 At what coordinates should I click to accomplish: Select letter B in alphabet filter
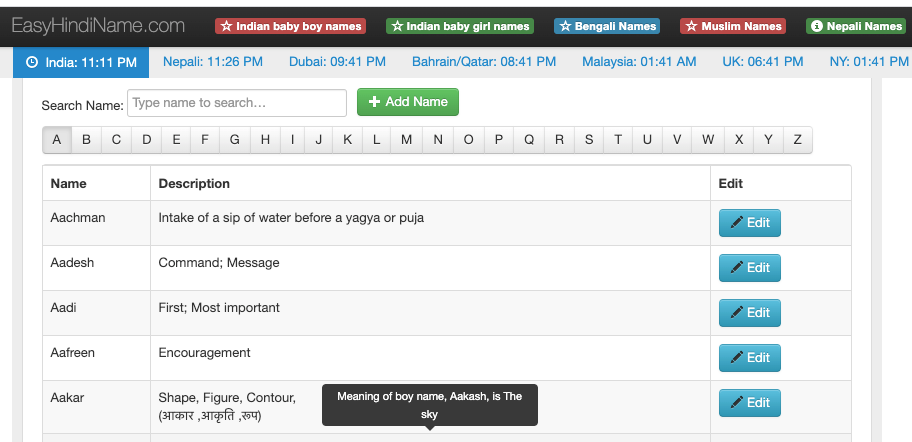coord(86,140)
